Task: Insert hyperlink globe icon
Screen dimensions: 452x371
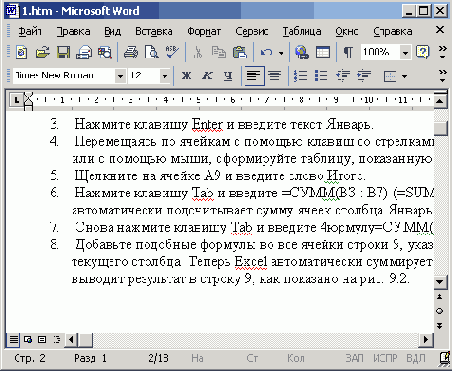Action: point(302,52)
